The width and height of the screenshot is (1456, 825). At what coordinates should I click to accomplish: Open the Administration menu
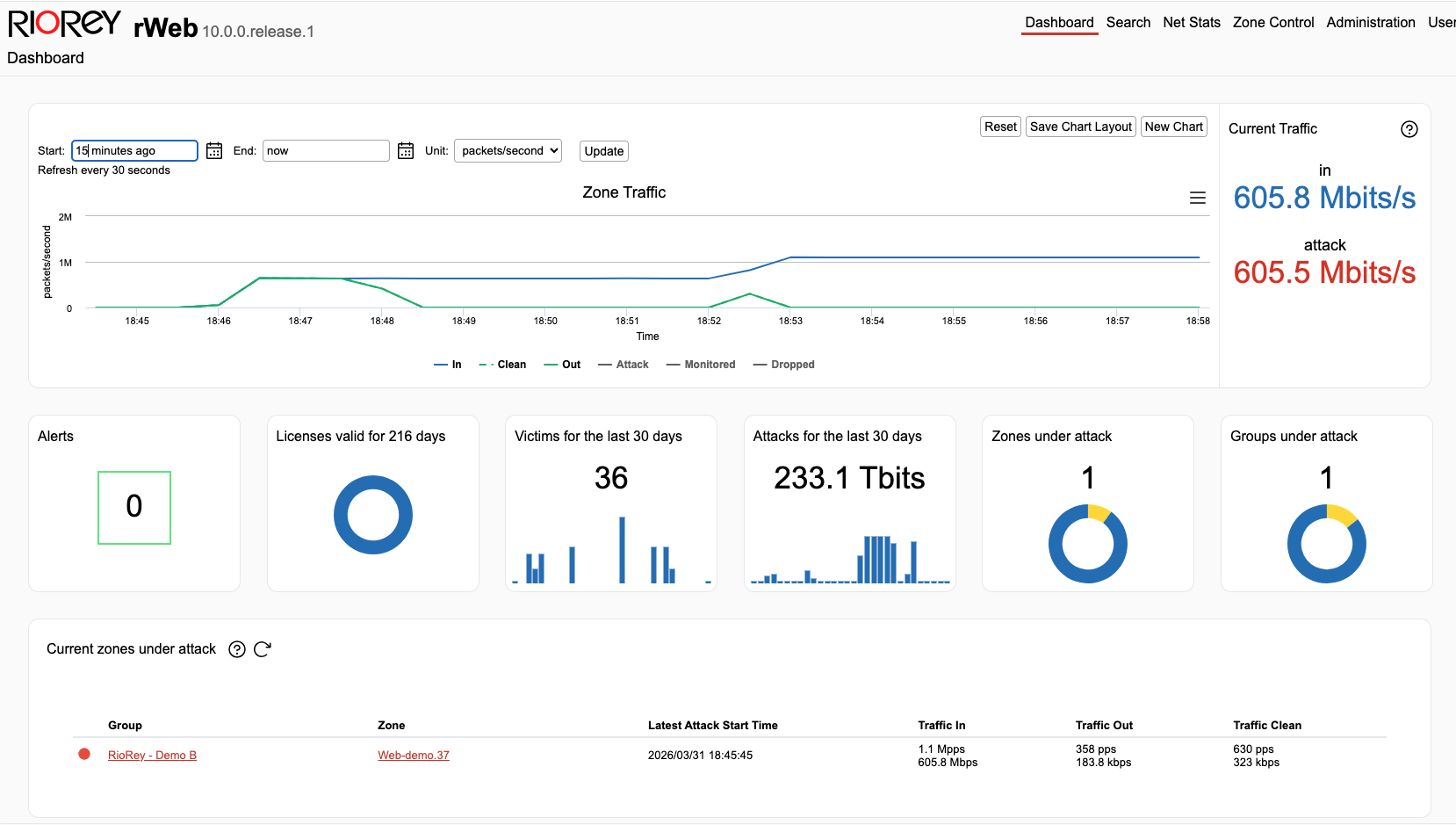pos(1370,22)
